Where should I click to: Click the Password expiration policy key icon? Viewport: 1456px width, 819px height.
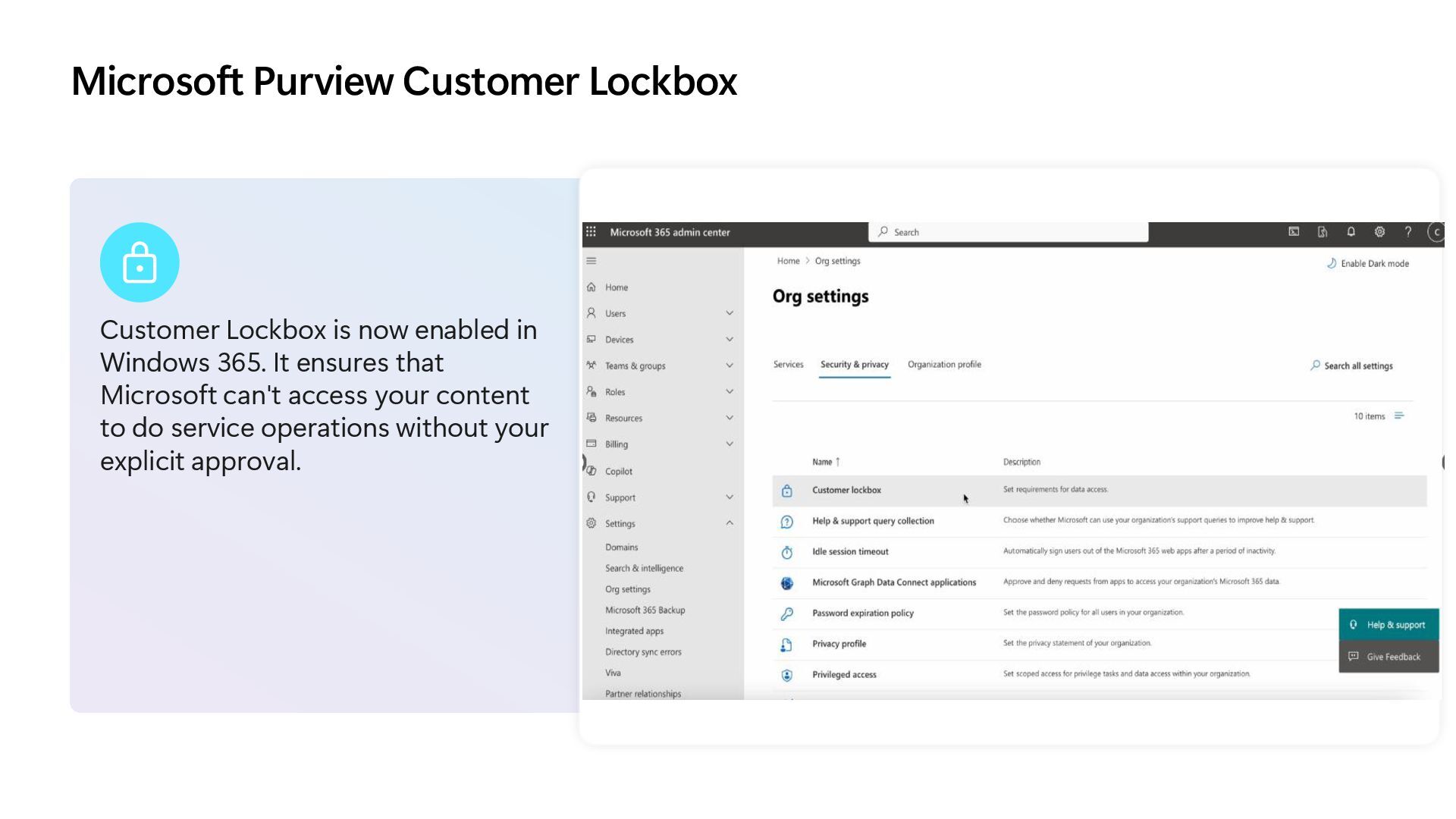787,613
